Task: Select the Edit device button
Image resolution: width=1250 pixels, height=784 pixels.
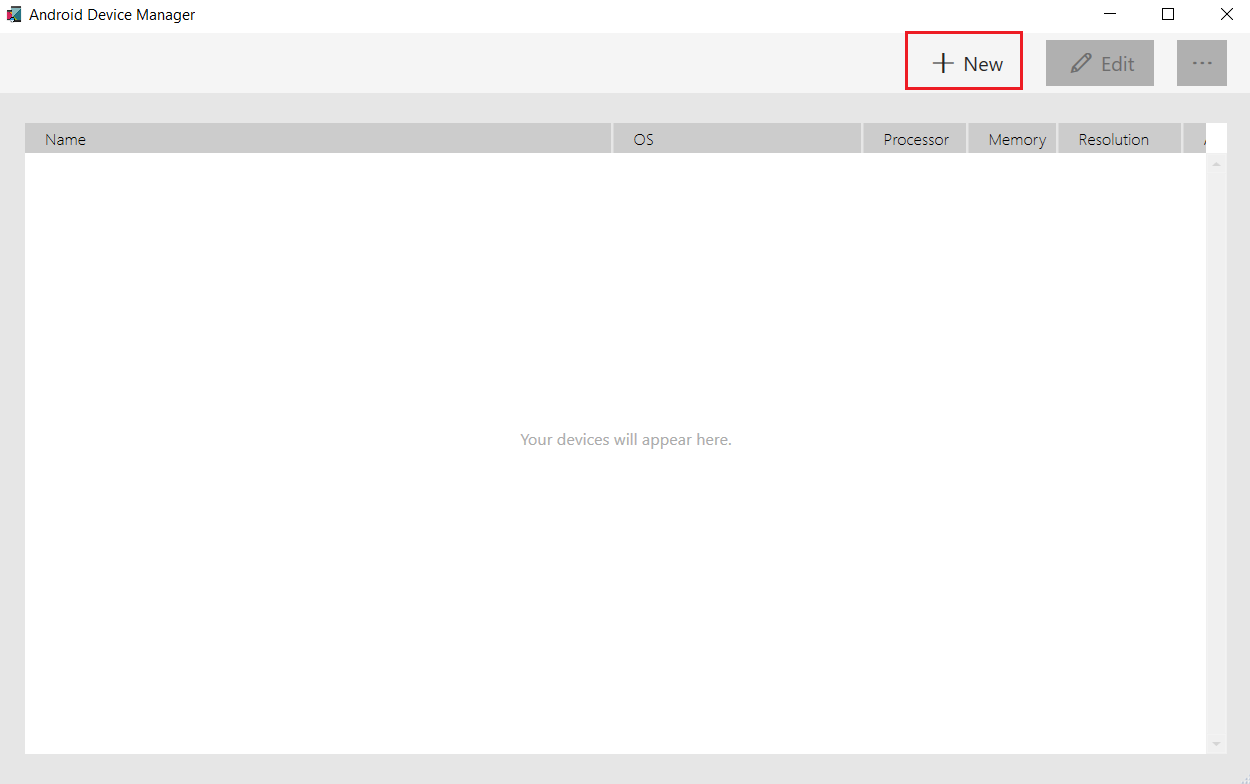Action: click(x=1099, y=62)
